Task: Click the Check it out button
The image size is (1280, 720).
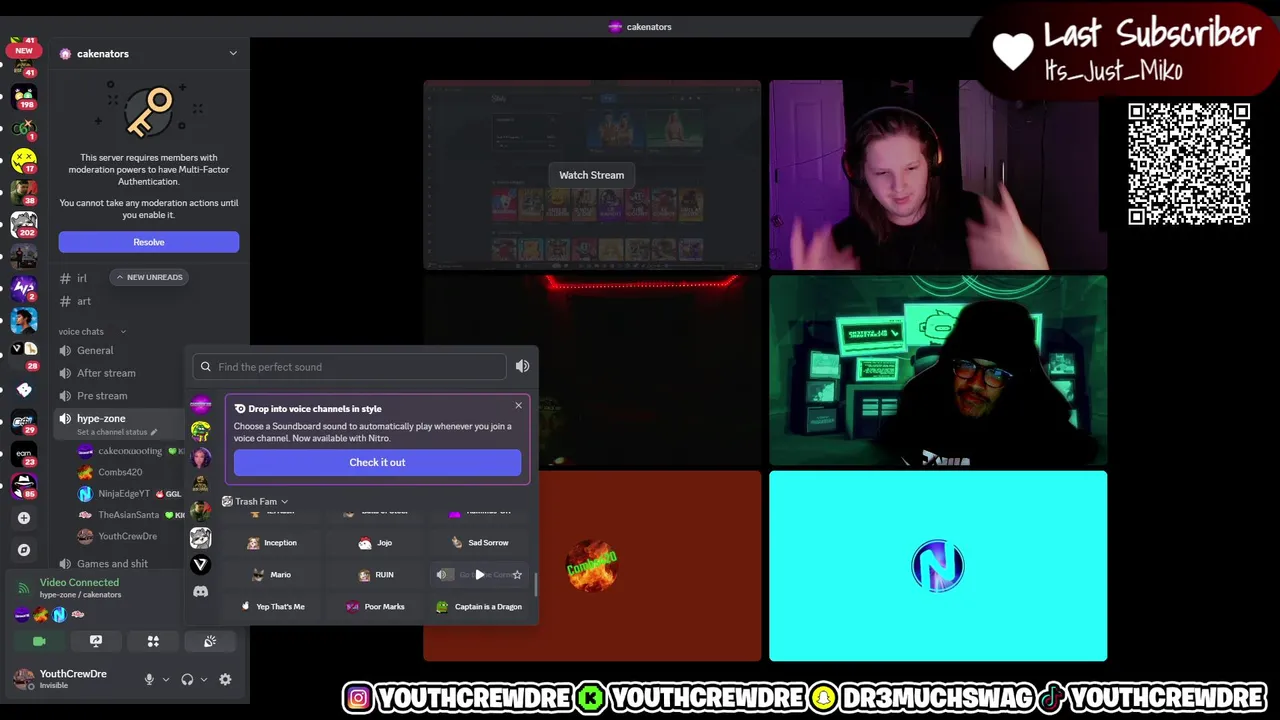Action: (x=377, y=462)
